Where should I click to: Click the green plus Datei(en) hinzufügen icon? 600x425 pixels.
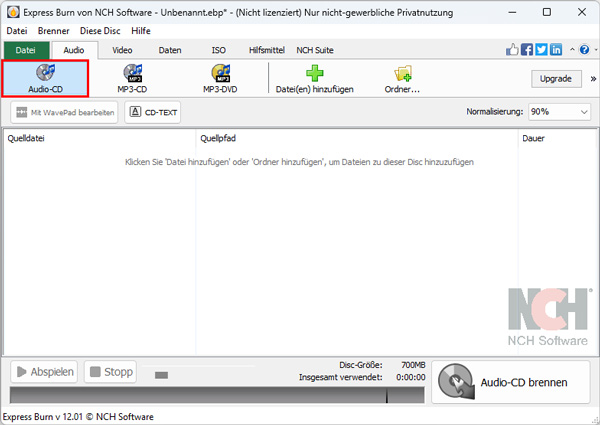[315, 73]
